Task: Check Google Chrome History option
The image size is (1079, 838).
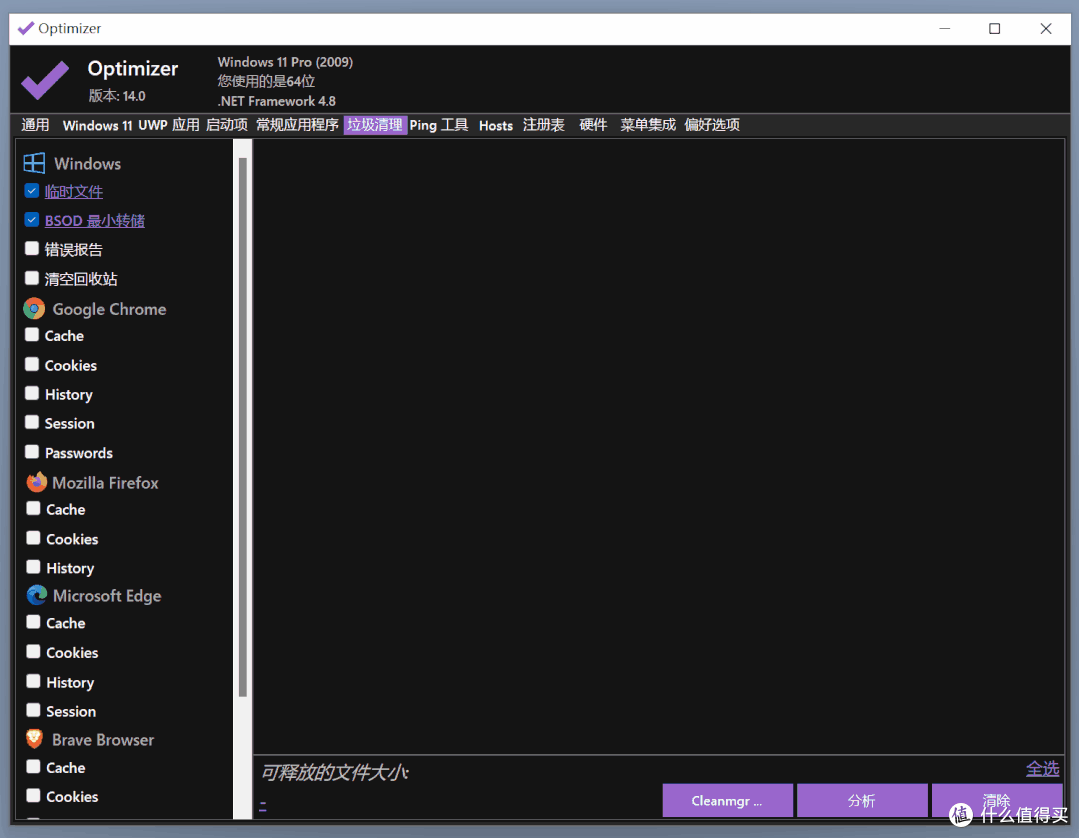Action: pyautogui.click(x=32, y=393)
